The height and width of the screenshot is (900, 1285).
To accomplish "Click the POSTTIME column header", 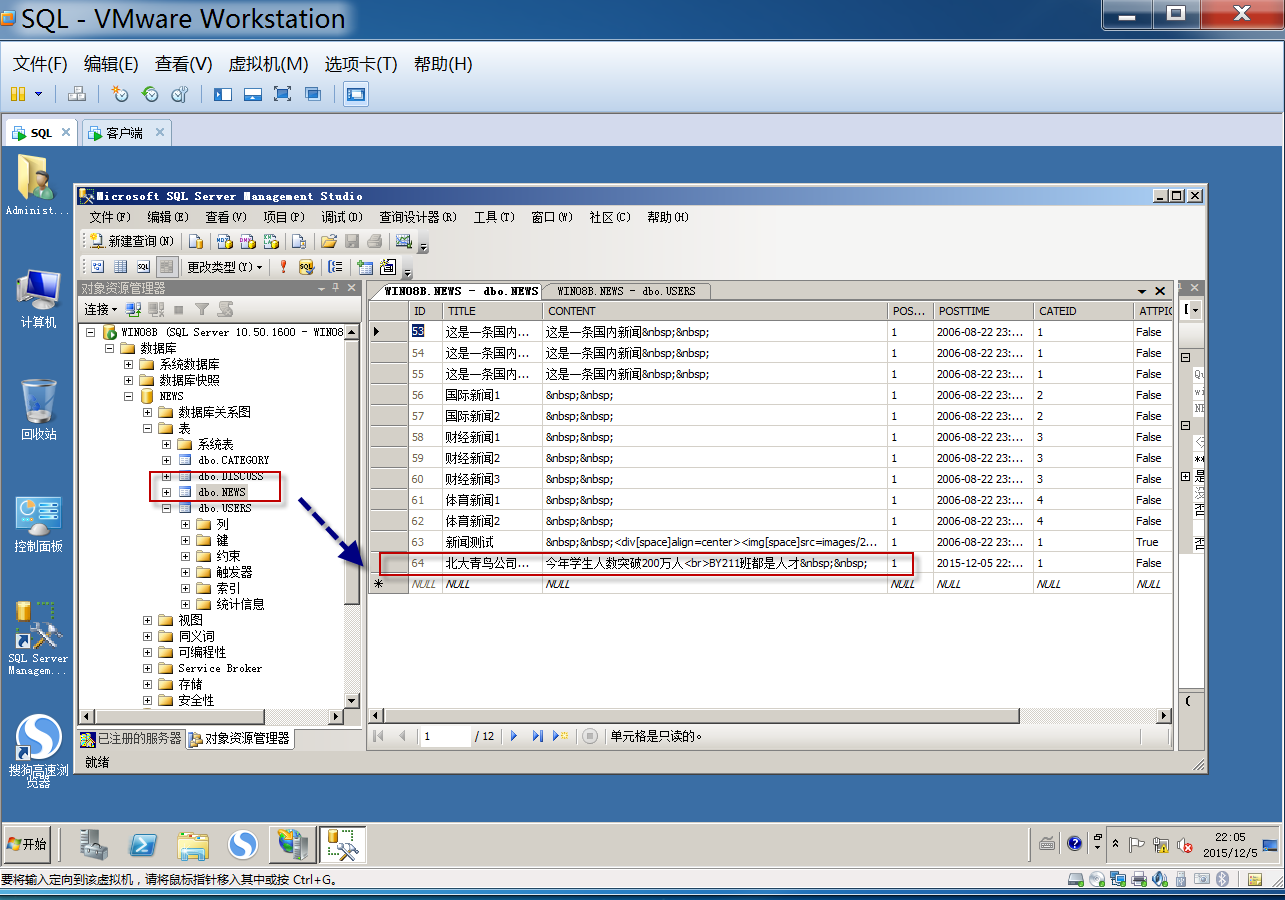I will [x=984, y=311].
